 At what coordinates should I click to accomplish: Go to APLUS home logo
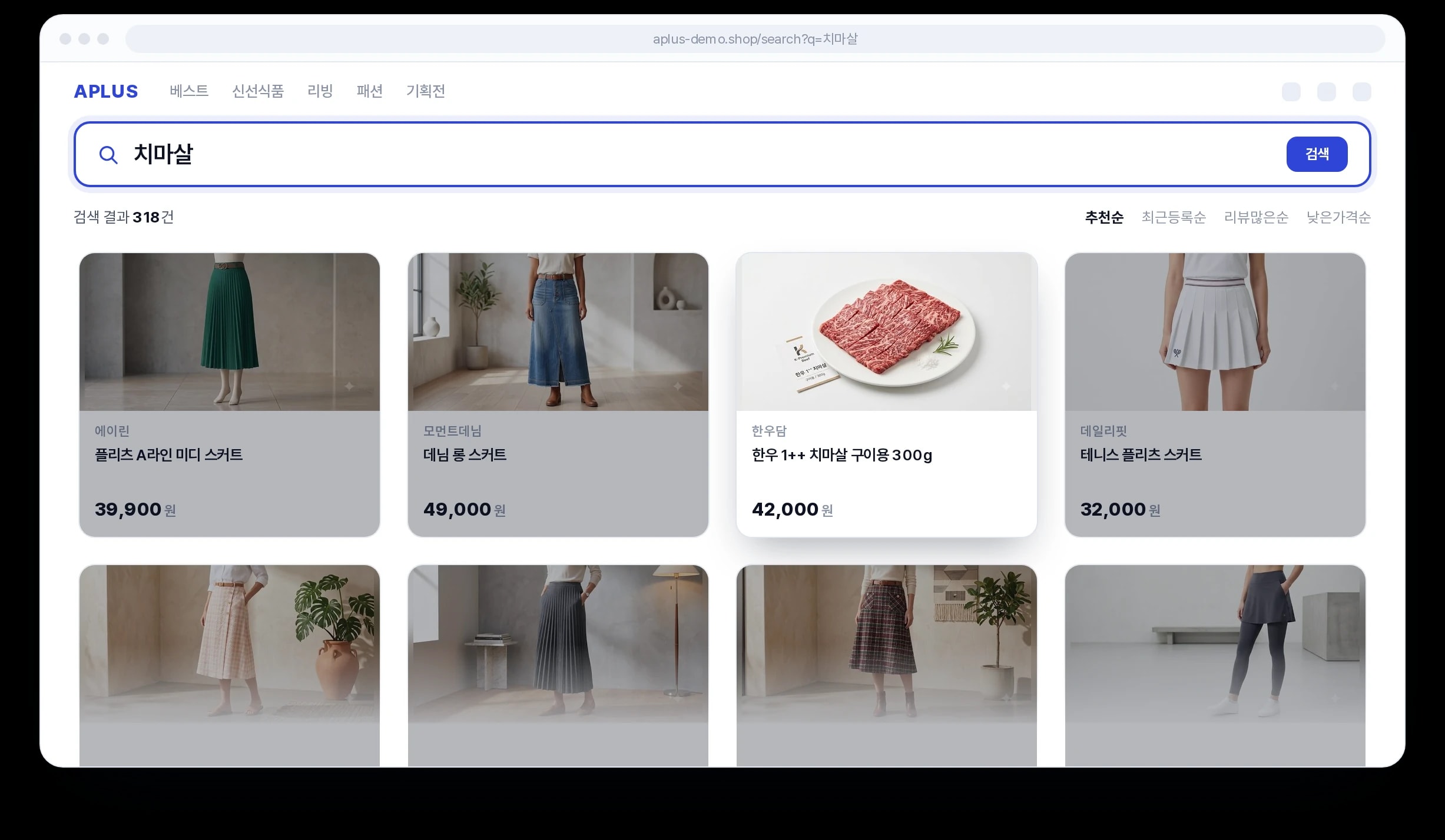106,91
